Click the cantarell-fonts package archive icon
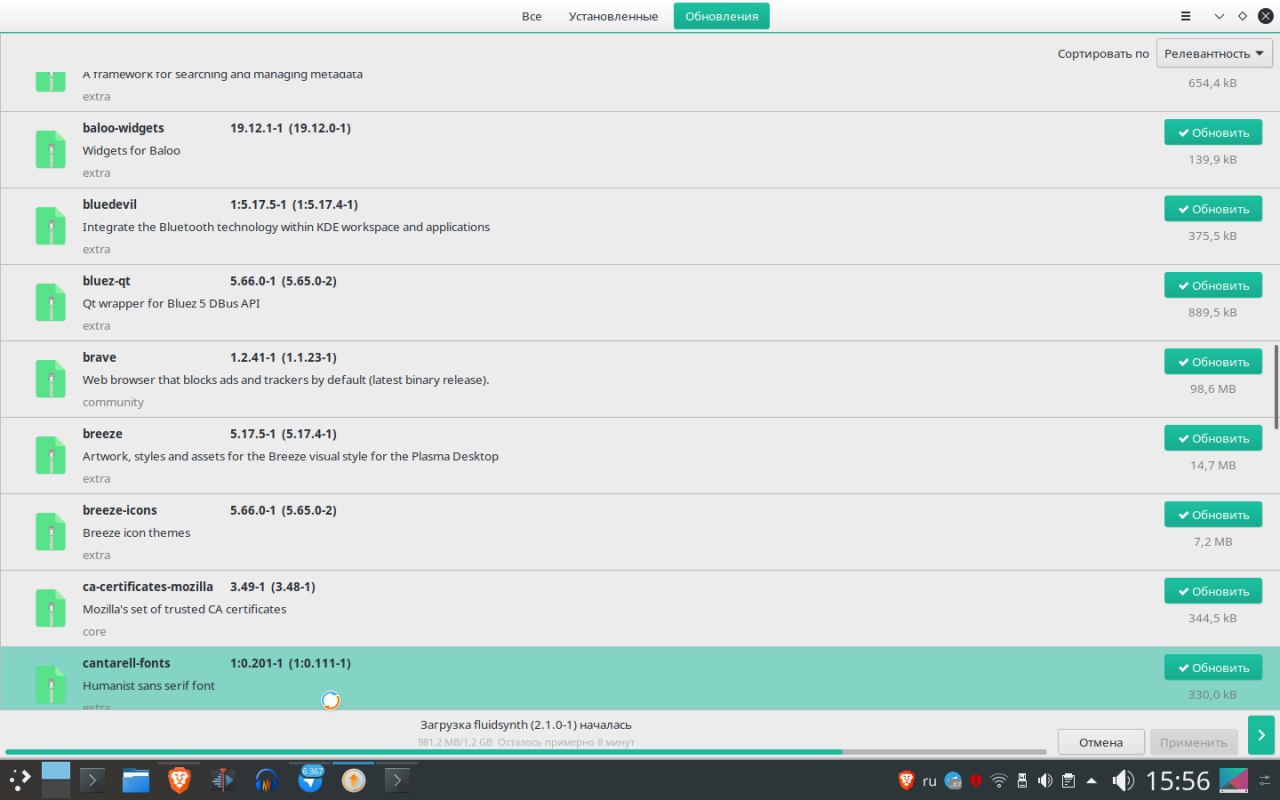This screenshot has height=800, width=1280. tap(51, 685)
